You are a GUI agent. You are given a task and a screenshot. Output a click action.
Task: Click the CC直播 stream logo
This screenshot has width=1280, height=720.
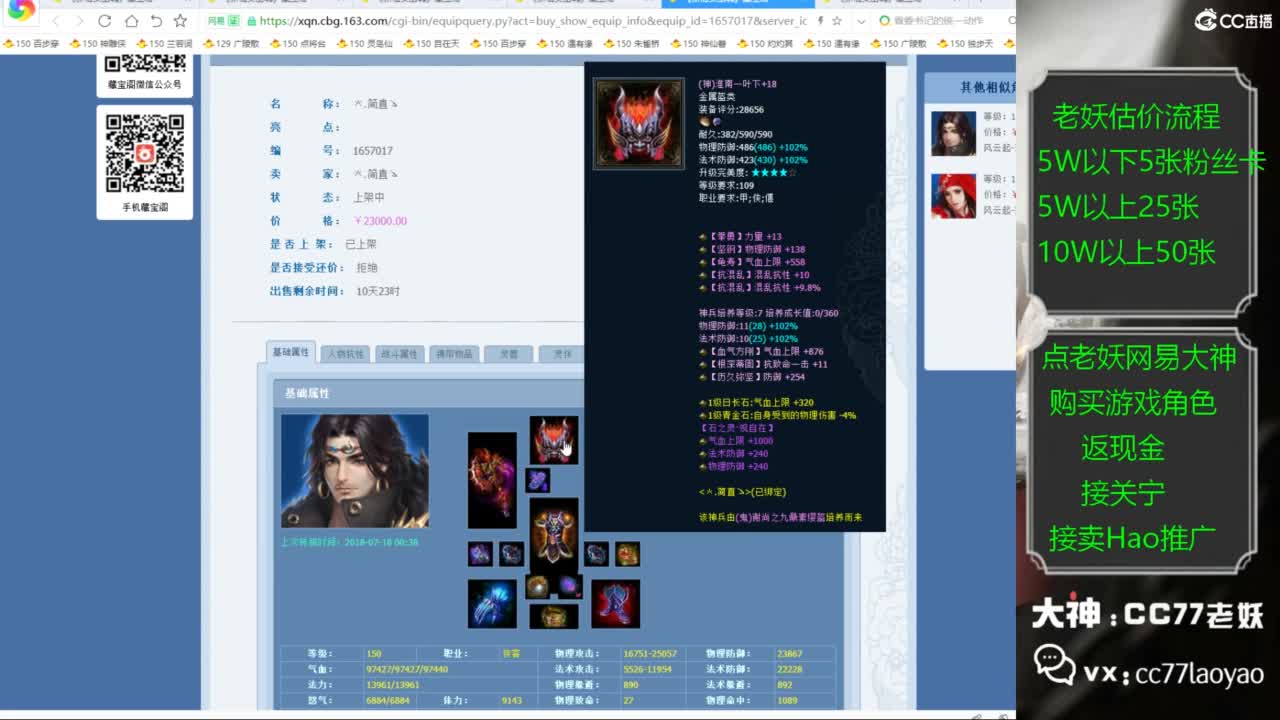point(1233,20)
